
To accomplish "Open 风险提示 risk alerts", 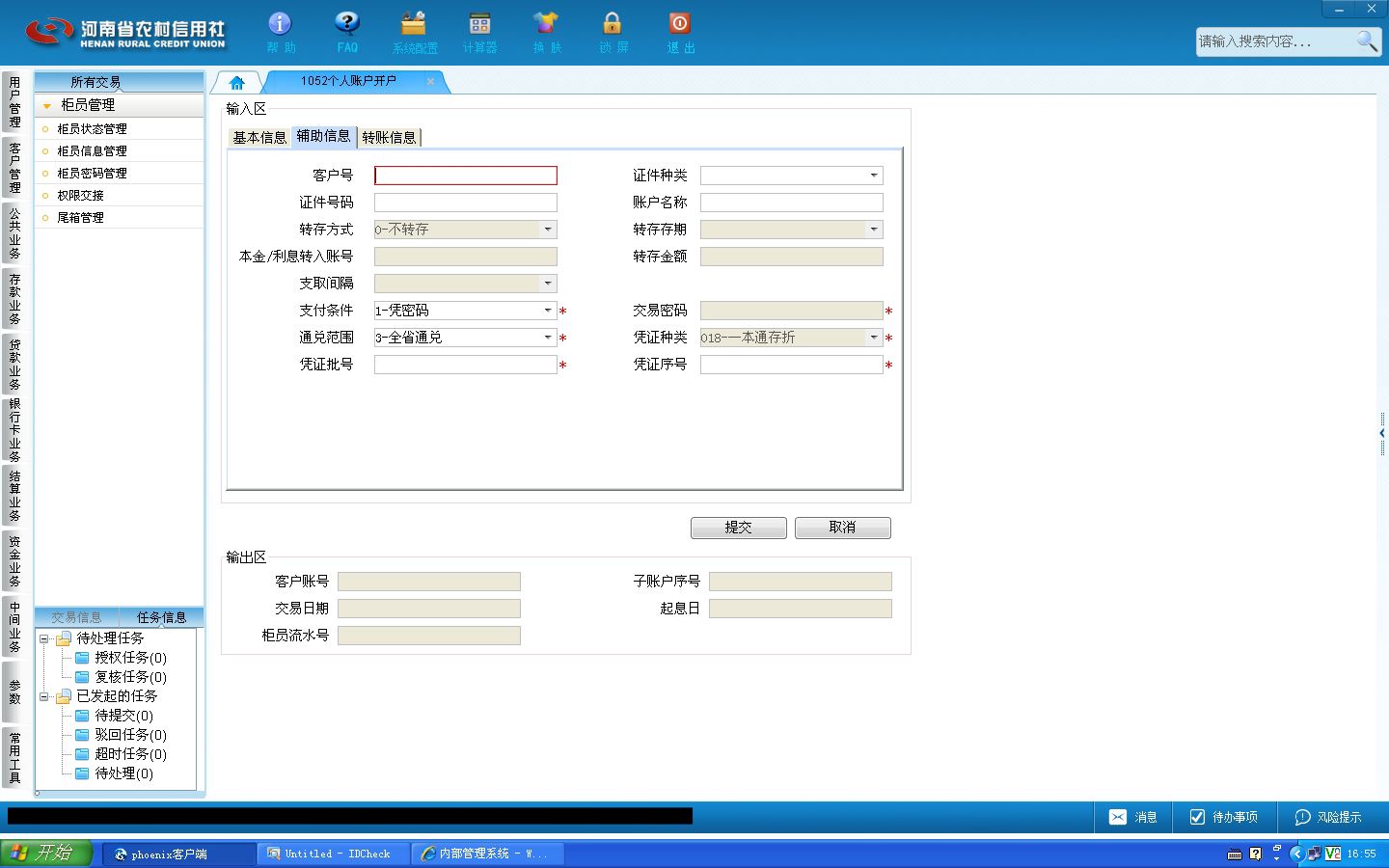I will (x=1328, y=817).
